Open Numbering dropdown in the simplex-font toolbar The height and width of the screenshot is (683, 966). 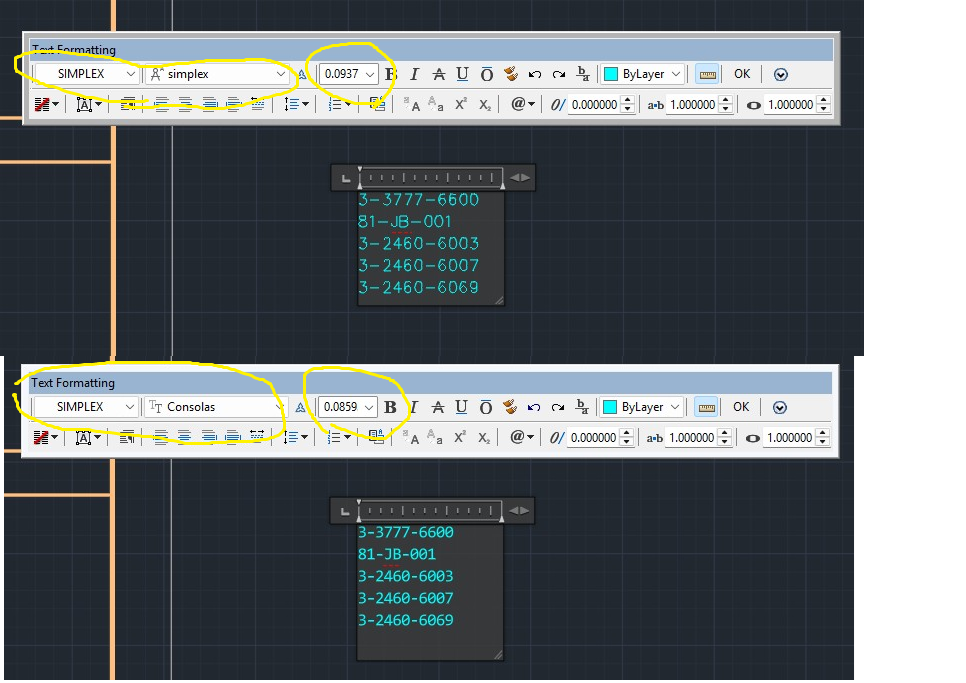pos(339,105)
